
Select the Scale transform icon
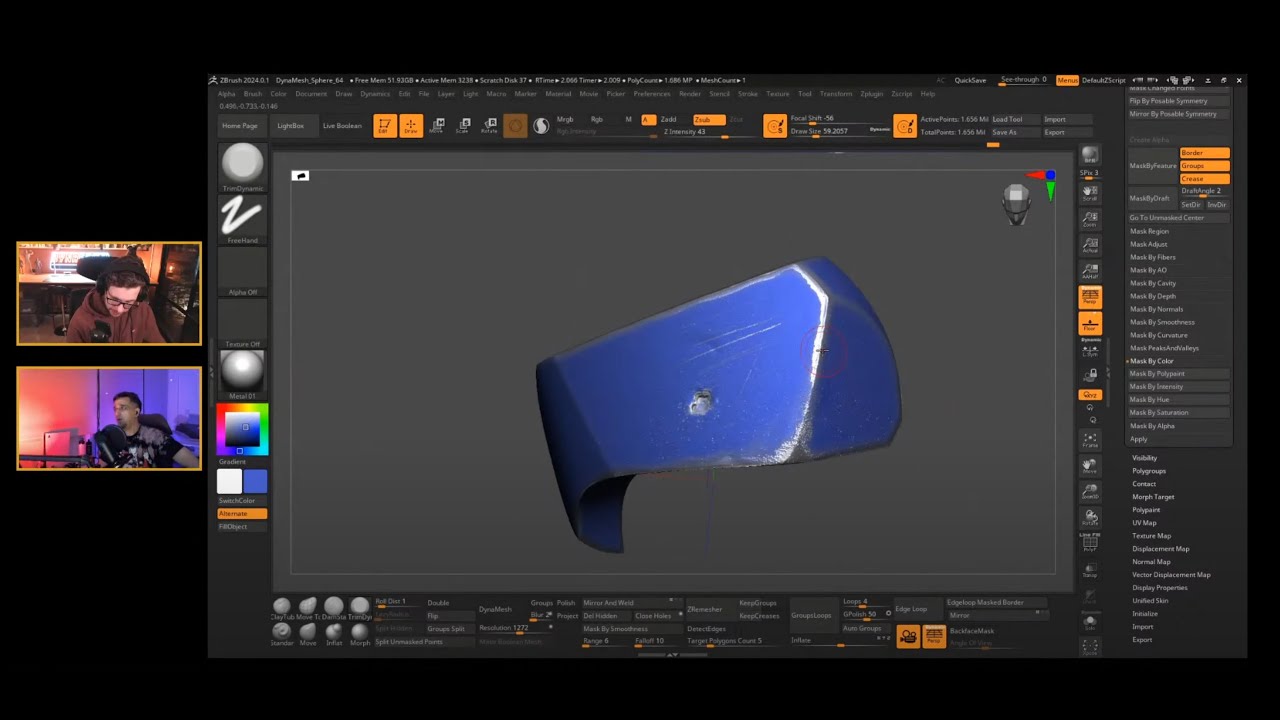pos(463,125)
